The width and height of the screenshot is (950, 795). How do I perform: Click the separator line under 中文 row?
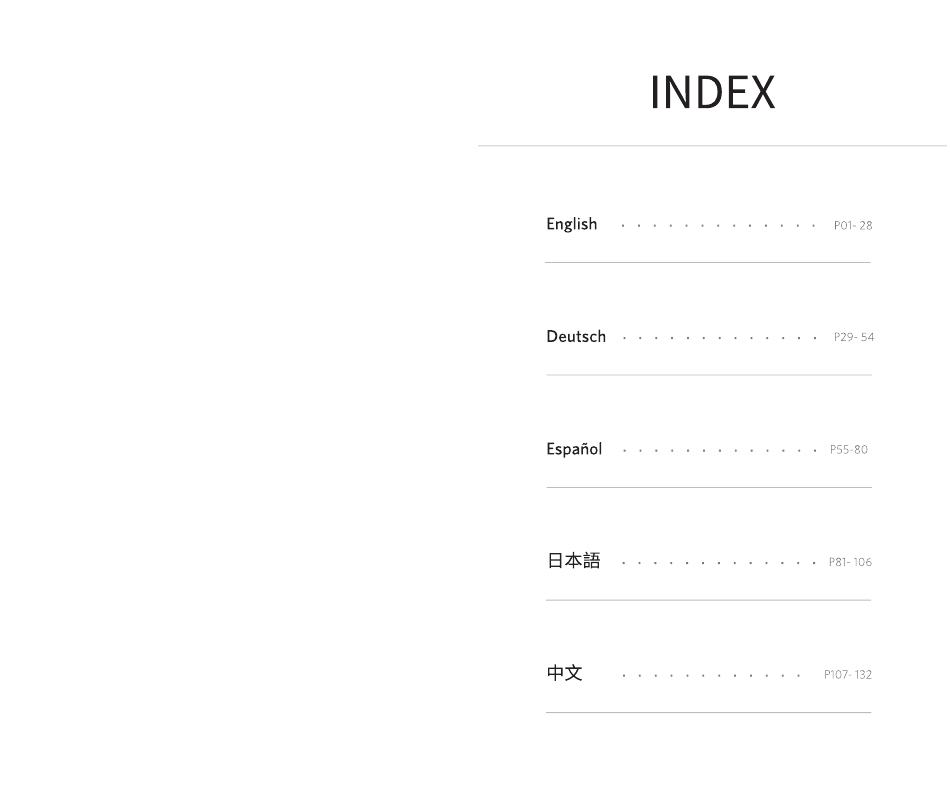click(708, 713)
